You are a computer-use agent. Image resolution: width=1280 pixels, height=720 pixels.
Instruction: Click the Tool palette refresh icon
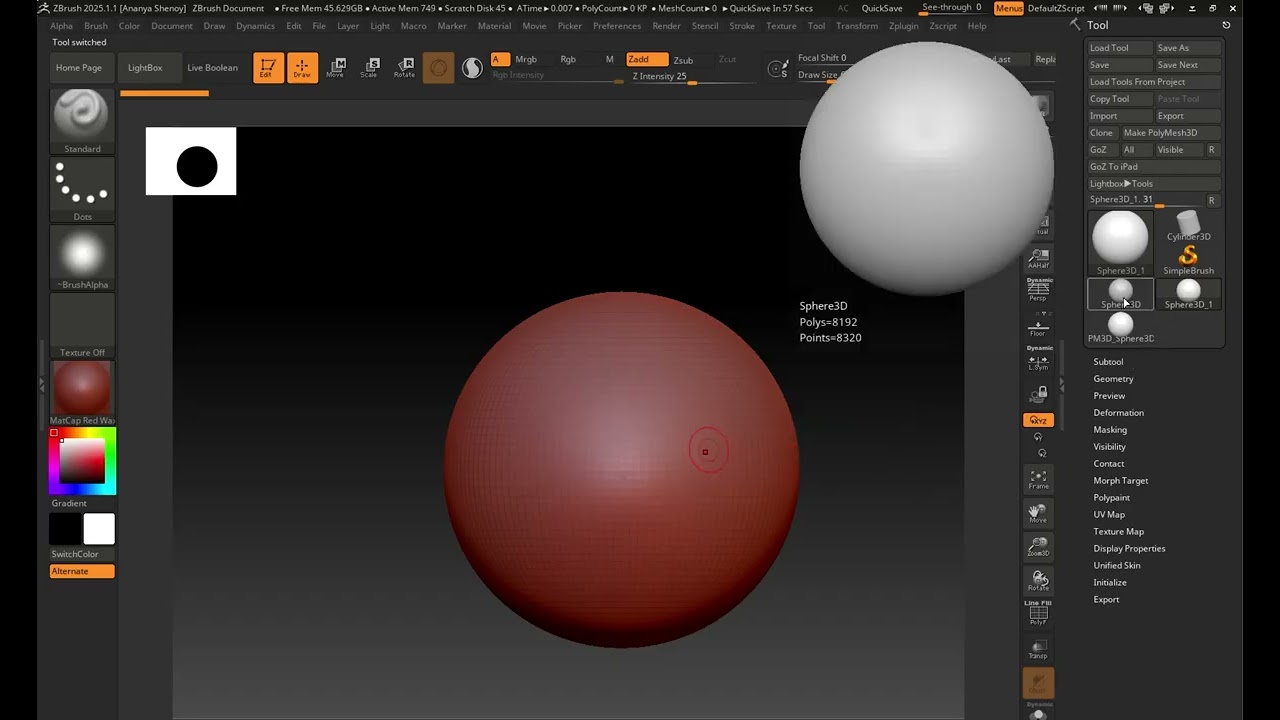pos(1226,25)
